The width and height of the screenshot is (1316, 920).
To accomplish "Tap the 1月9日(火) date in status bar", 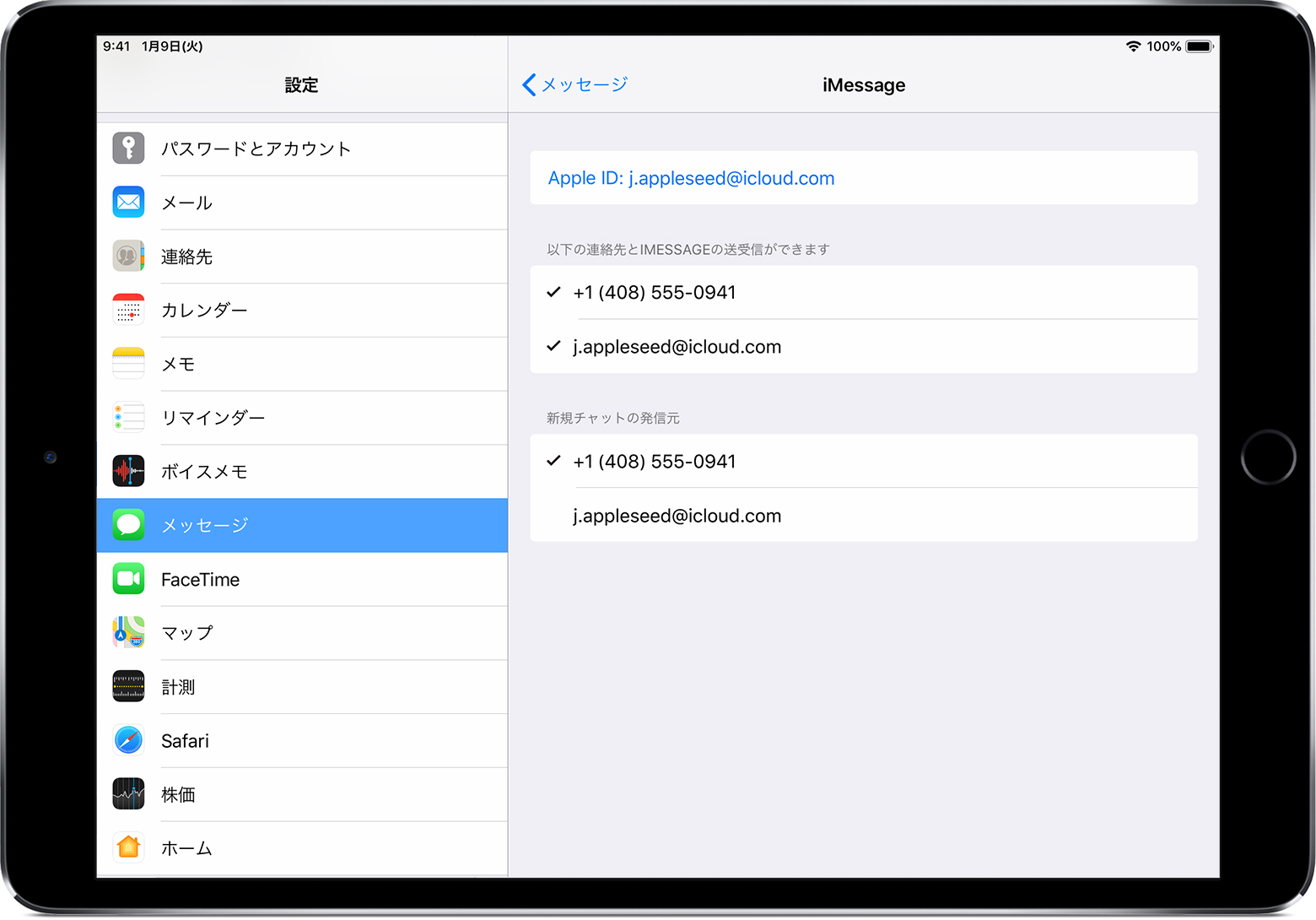I will (172, 46).
